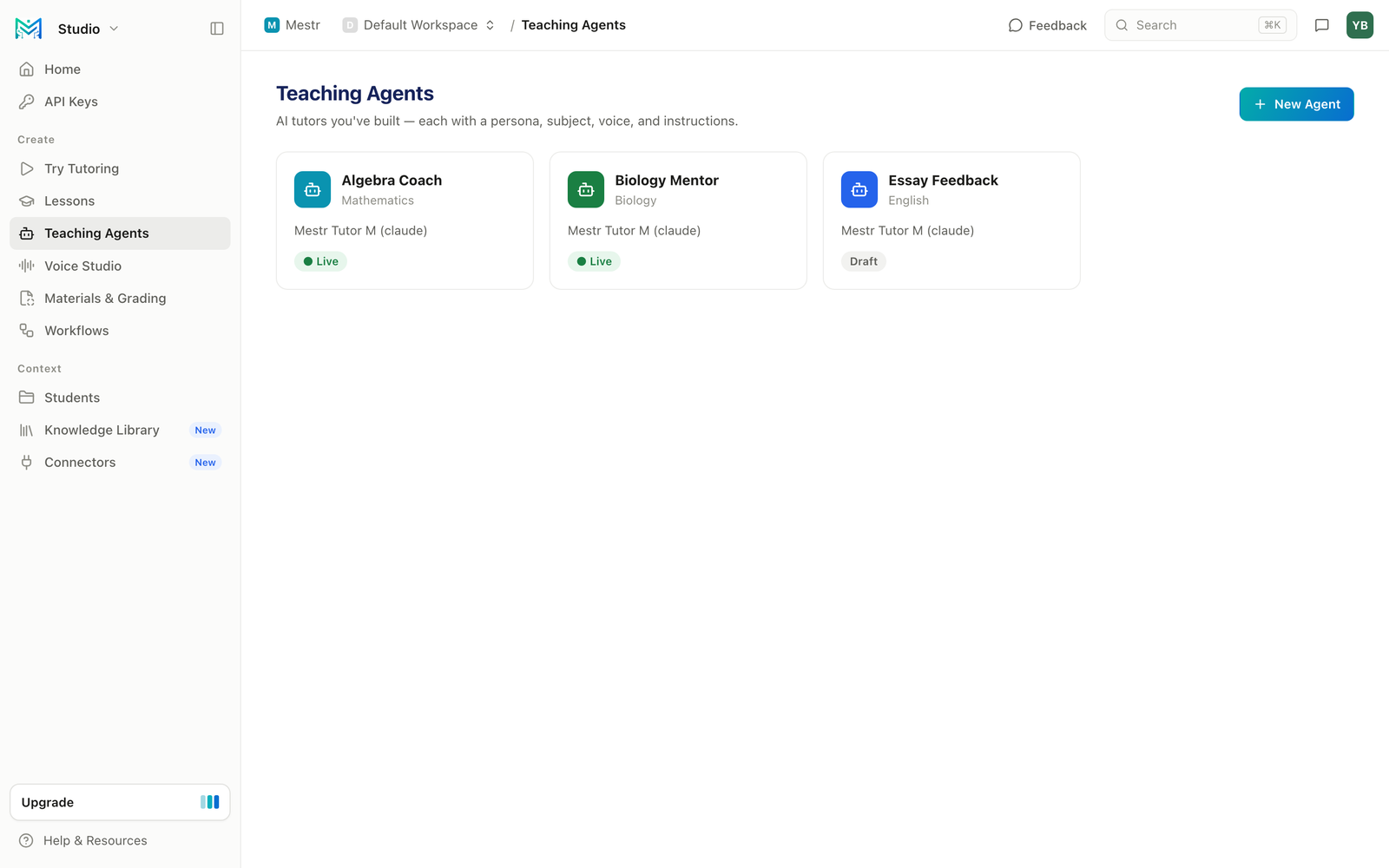The width and height of the screenshot is (1389, 868).
Task: Click the Essay Feedback robot icon
Action: 859,189
